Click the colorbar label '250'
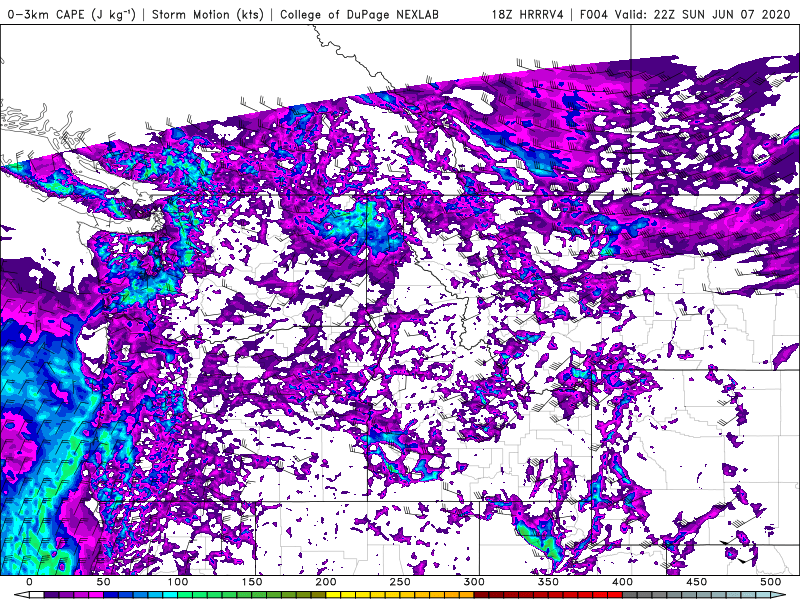Viewport: 800px width, 600px height. [399, 582]
